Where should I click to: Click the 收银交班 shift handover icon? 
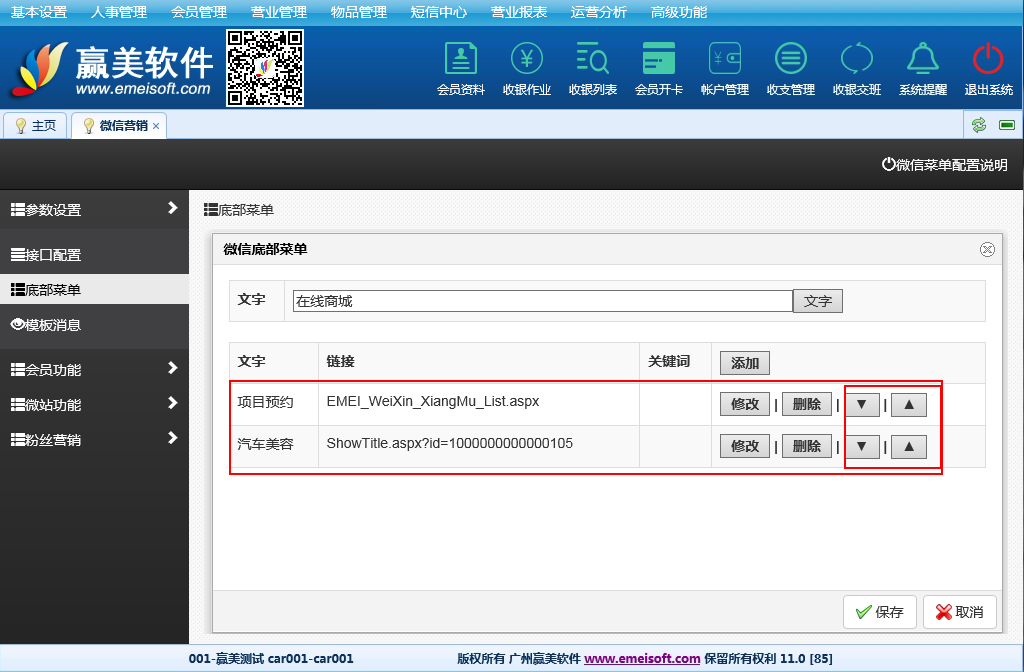click(x=857, y=61)
